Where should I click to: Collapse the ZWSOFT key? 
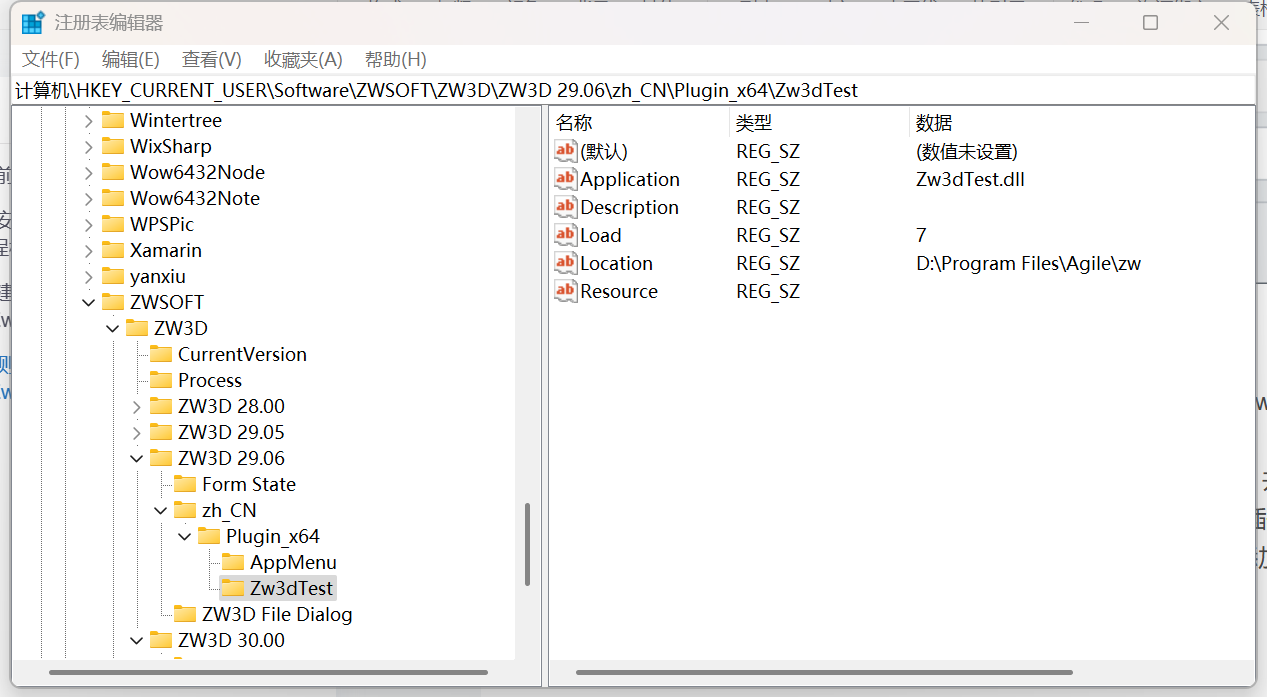[x=88, y=302]
